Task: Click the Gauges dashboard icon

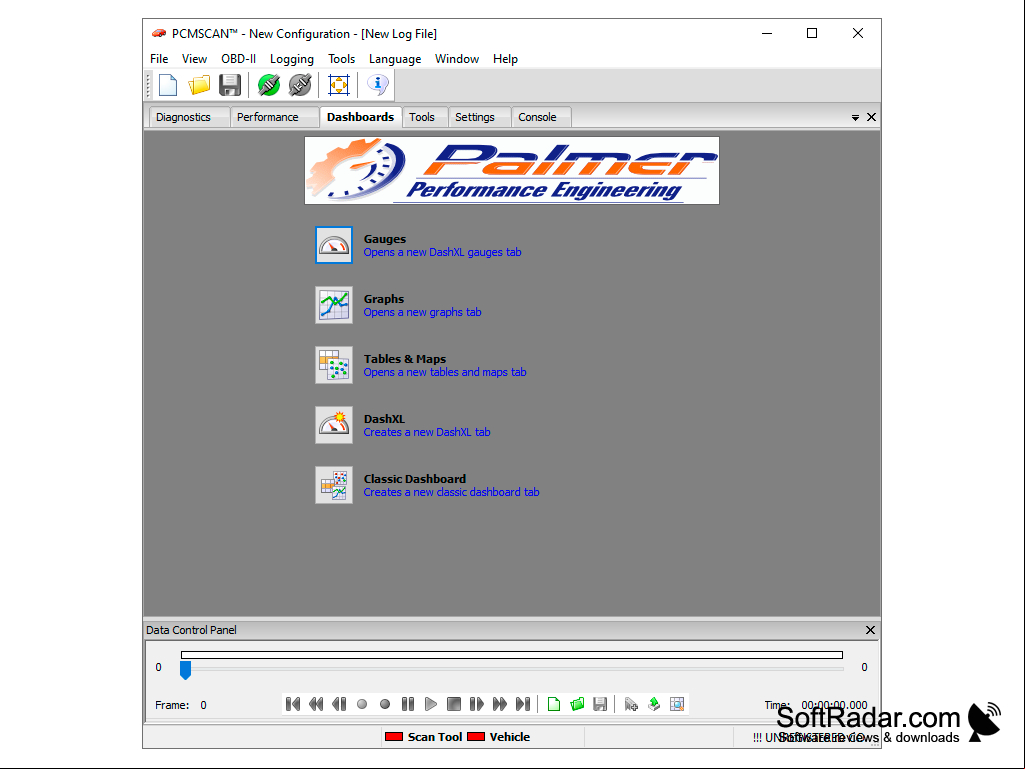Action: [x=334, y=245]
